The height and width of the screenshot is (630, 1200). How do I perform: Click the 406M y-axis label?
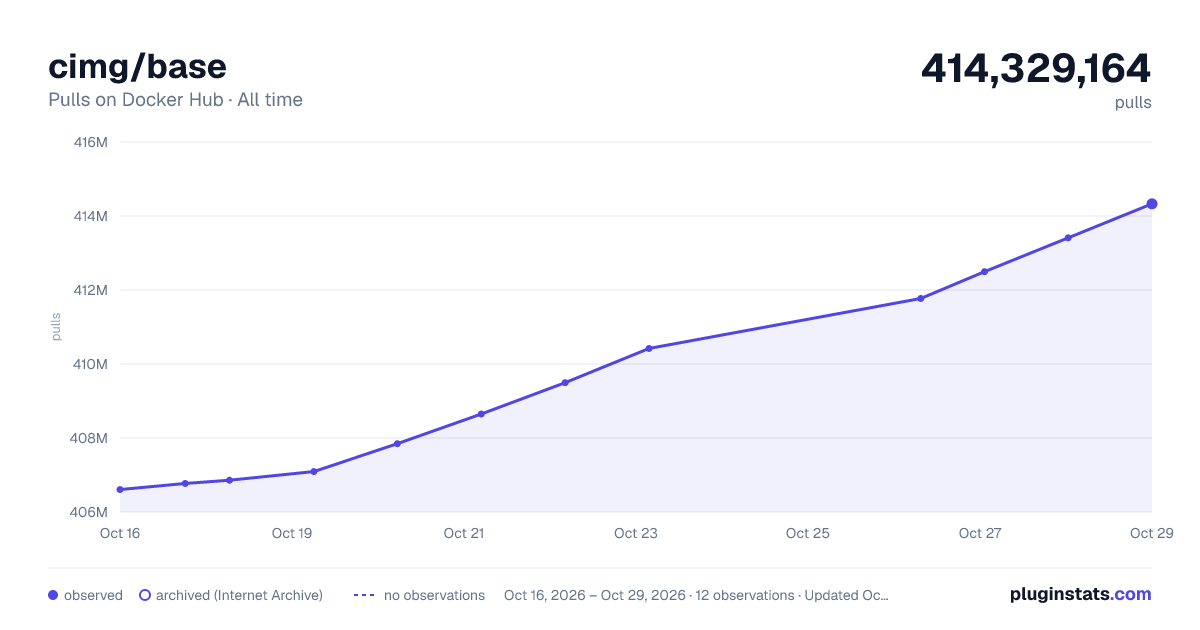tap(91, 512)
